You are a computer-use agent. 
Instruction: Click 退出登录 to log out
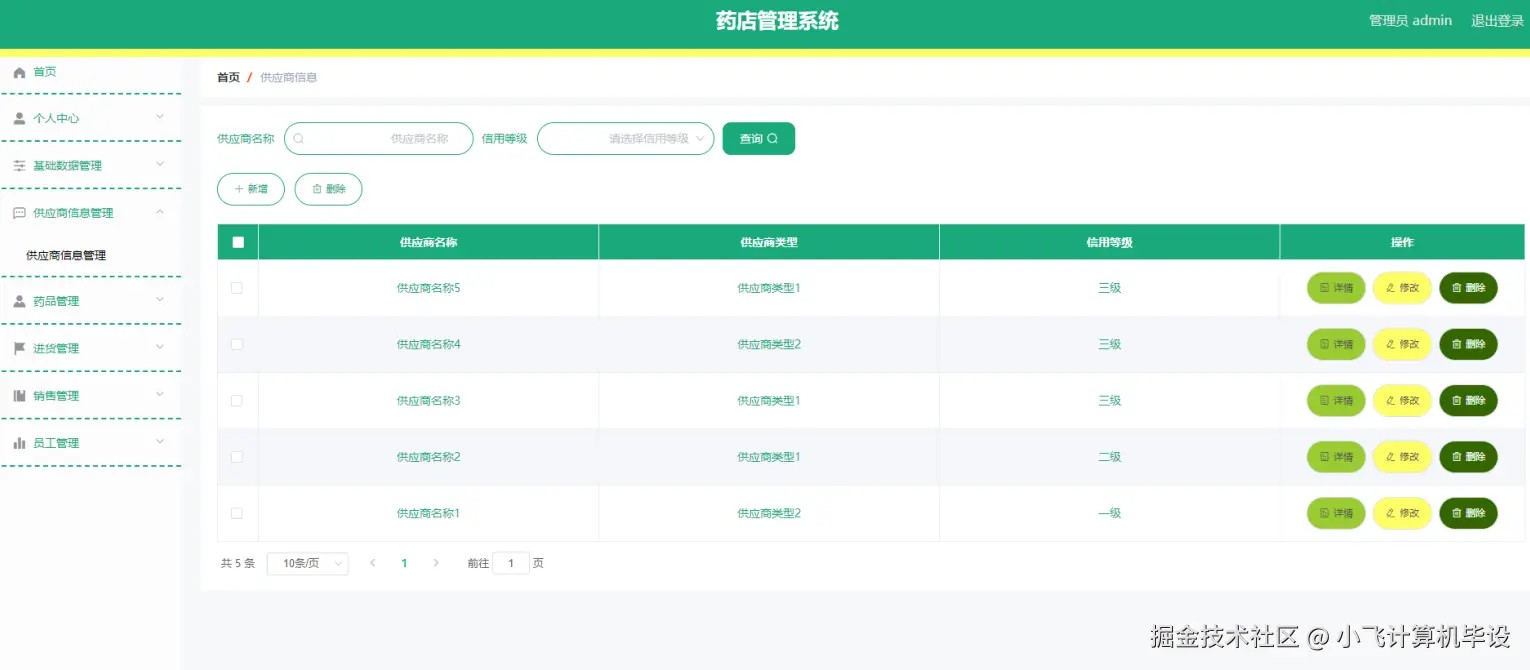1497,20
